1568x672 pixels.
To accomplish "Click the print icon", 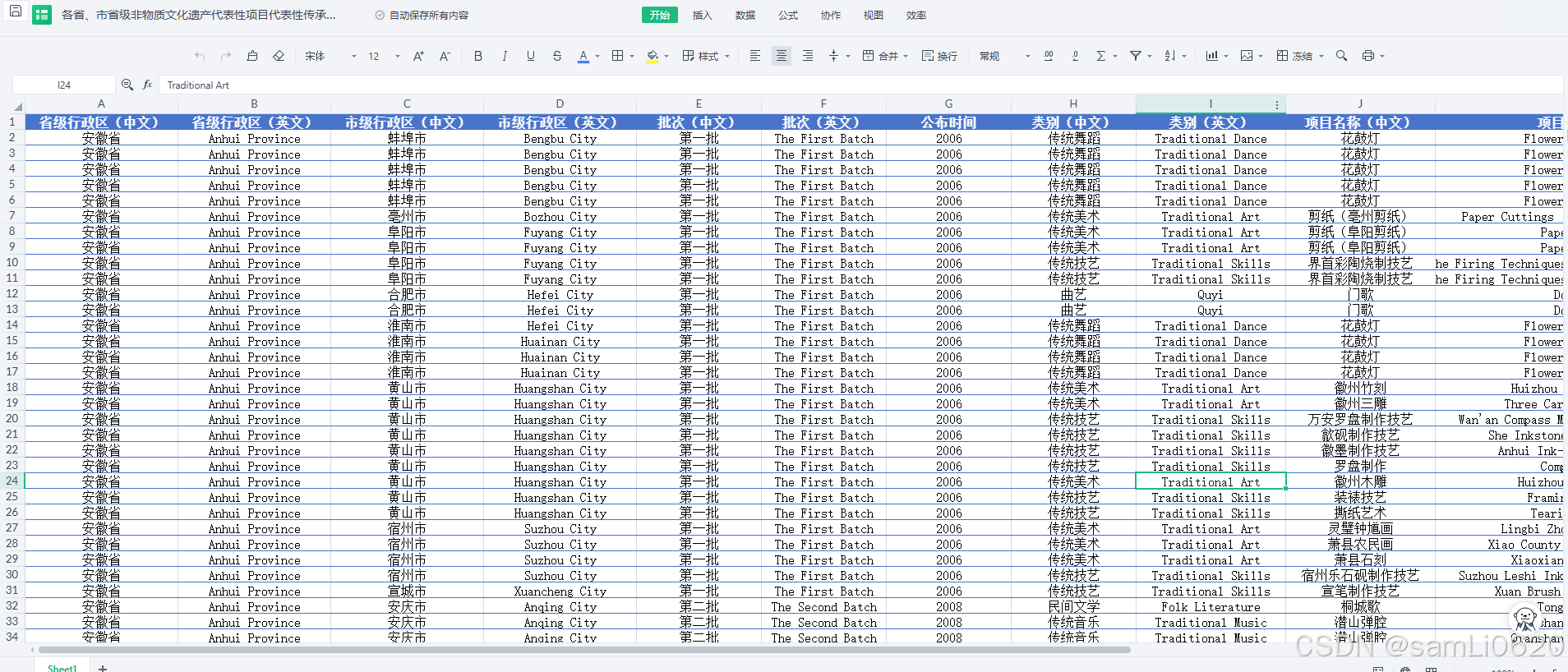I will point(1368,56).
